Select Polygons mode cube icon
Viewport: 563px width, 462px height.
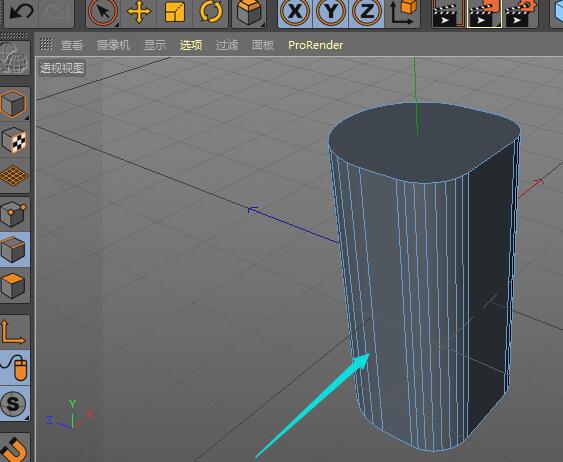coord(14,286)
